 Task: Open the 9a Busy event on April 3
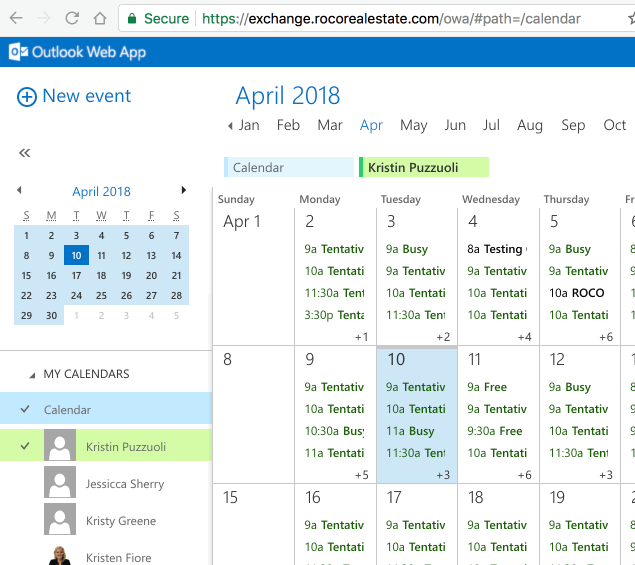pos(407,249)
